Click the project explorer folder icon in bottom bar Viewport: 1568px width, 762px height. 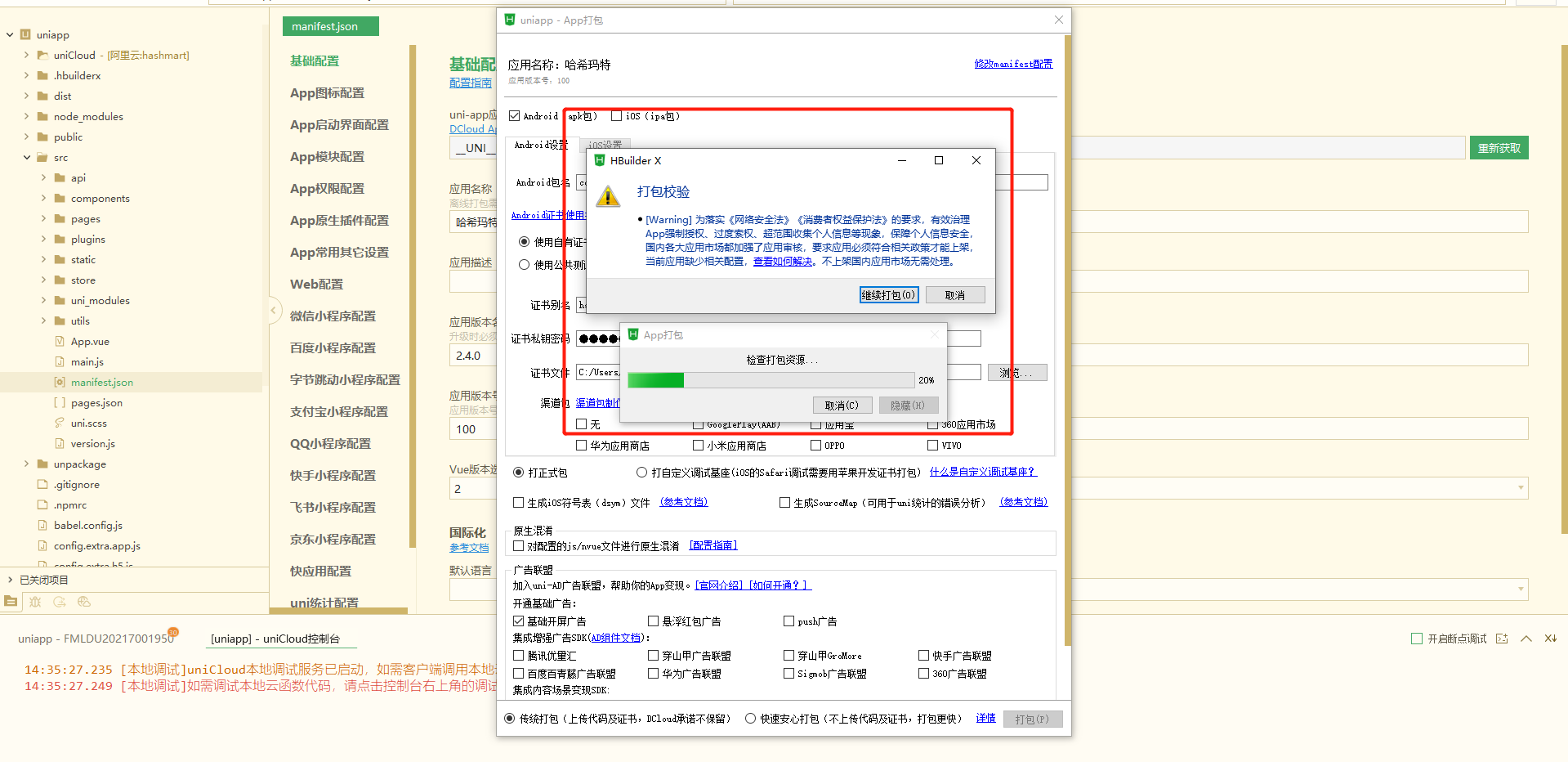pos(11,602)
